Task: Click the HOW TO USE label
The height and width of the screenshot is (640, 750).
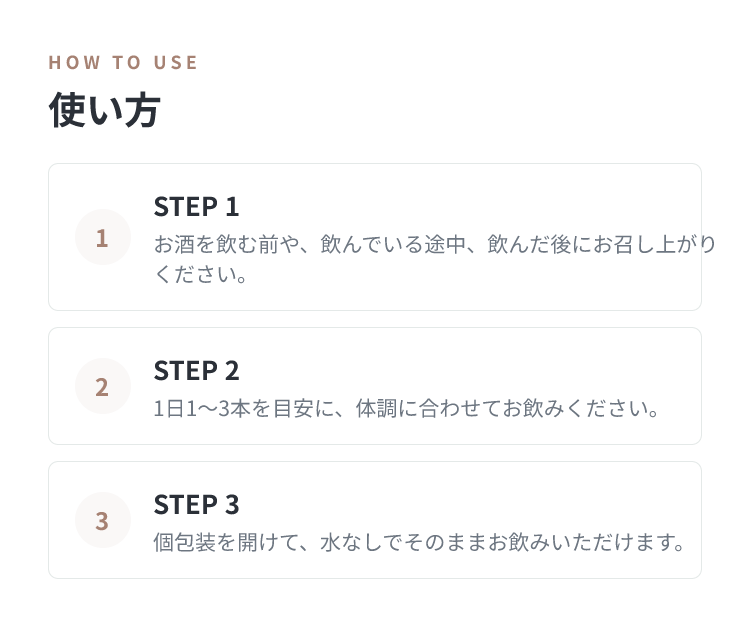Action: pyautogui.click(x=123, y=63)
